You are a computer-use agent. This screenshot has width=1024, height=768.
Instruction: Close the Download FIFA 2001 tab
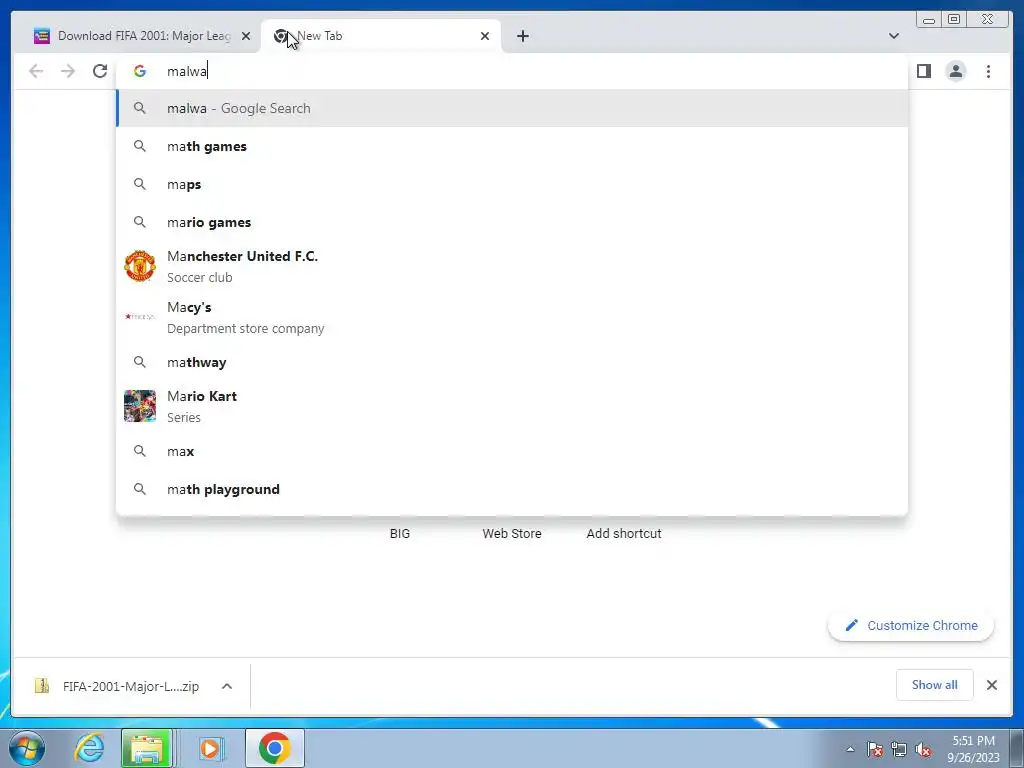246,36
